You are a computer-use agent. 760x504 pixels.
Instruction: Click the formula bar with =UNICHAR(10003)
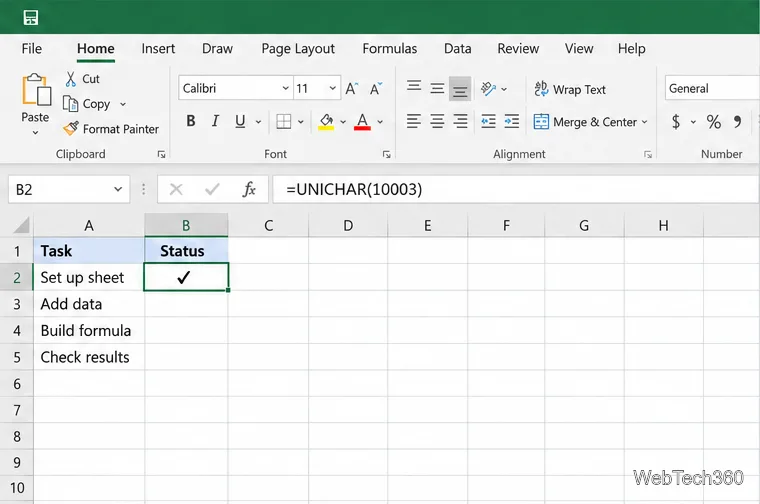click(x=516, y=189)
